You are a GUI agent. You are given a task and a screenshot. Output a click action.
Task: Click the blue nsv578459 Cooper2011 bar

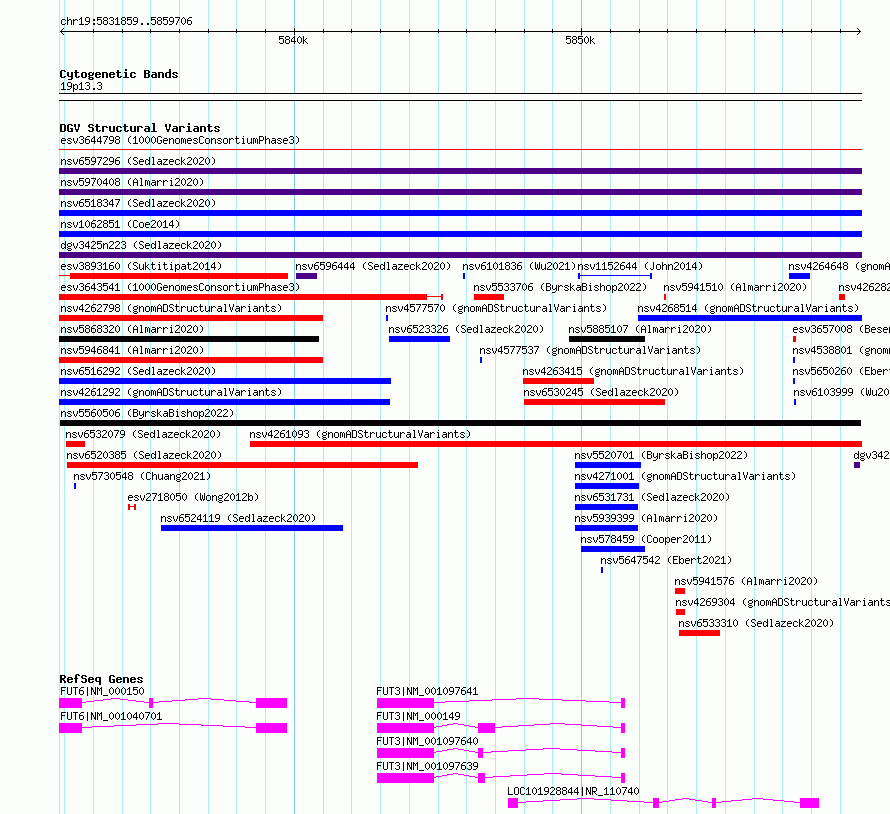click(613, 549)
